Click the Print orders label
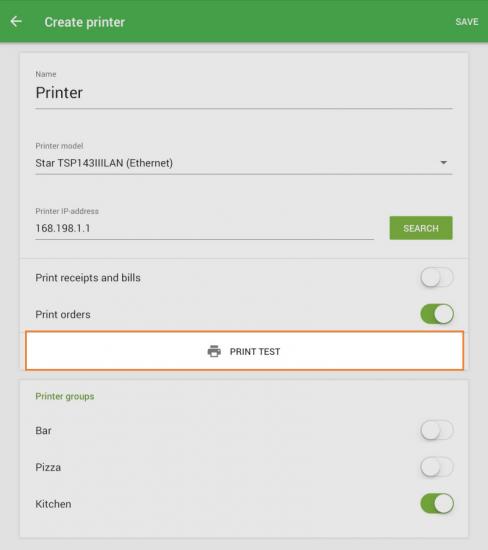The height and width of the screenshot is (550, 488). tap(63, 314)
